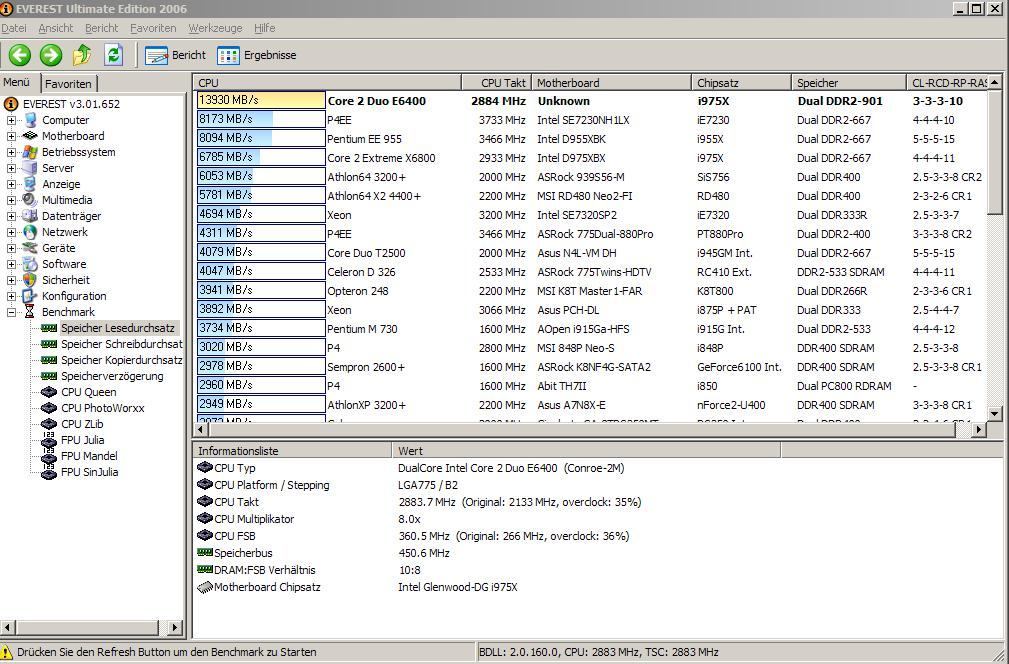Open Ergebnisse results toolbar button
The image size is (1009, 664).
[x=257, y=55]
